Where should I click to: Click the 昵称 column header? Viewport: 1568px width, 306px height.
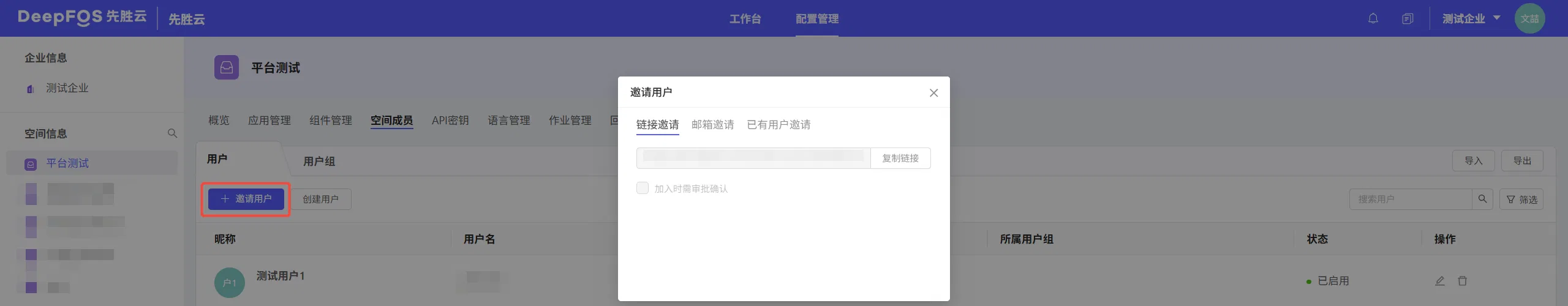click(x=225, y=239)
